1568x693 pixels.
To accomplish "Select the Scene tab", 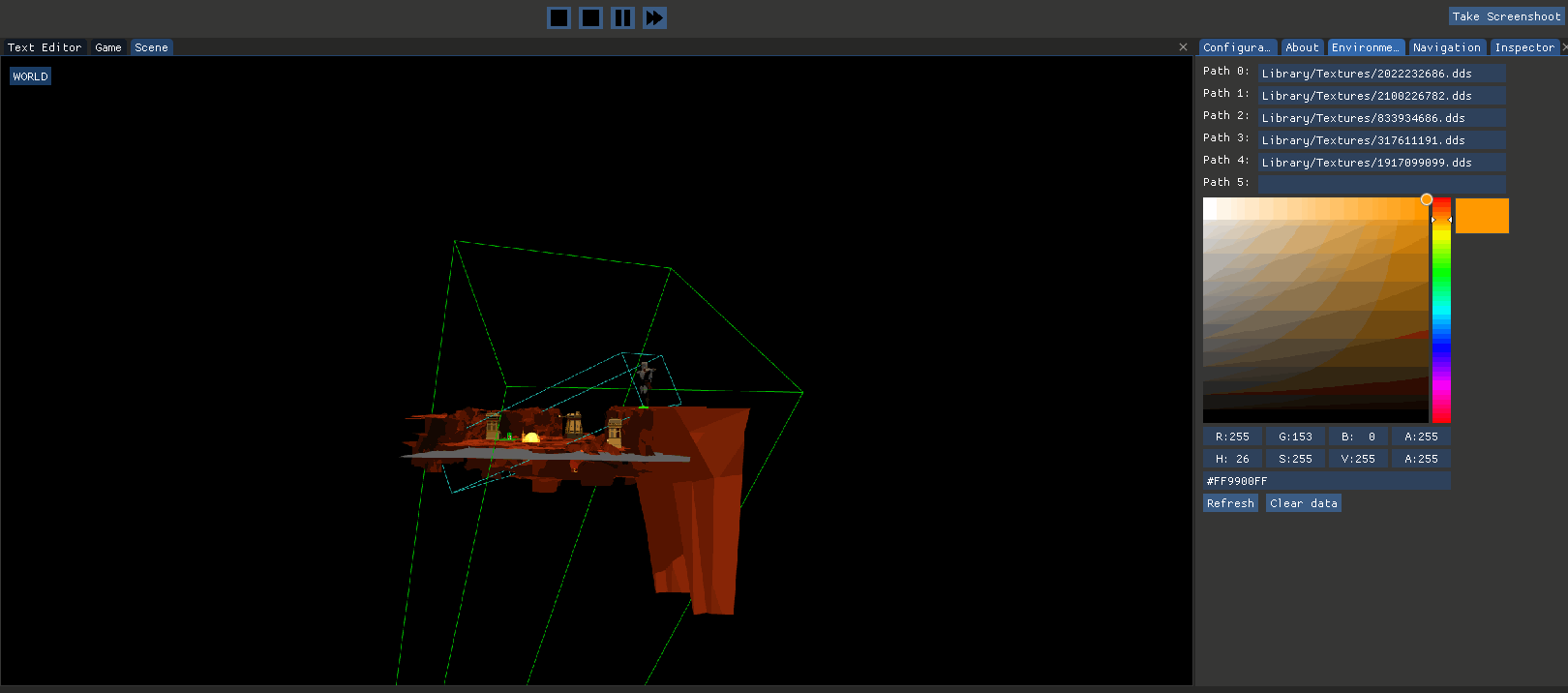I will [x=151, y=47].
